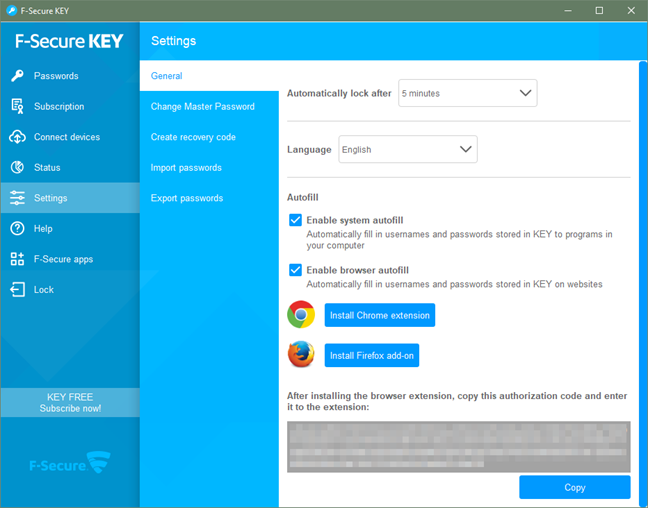Uncheck Enable browser autofill
Viewport: 648px width, 508px height.
(295, 270)
